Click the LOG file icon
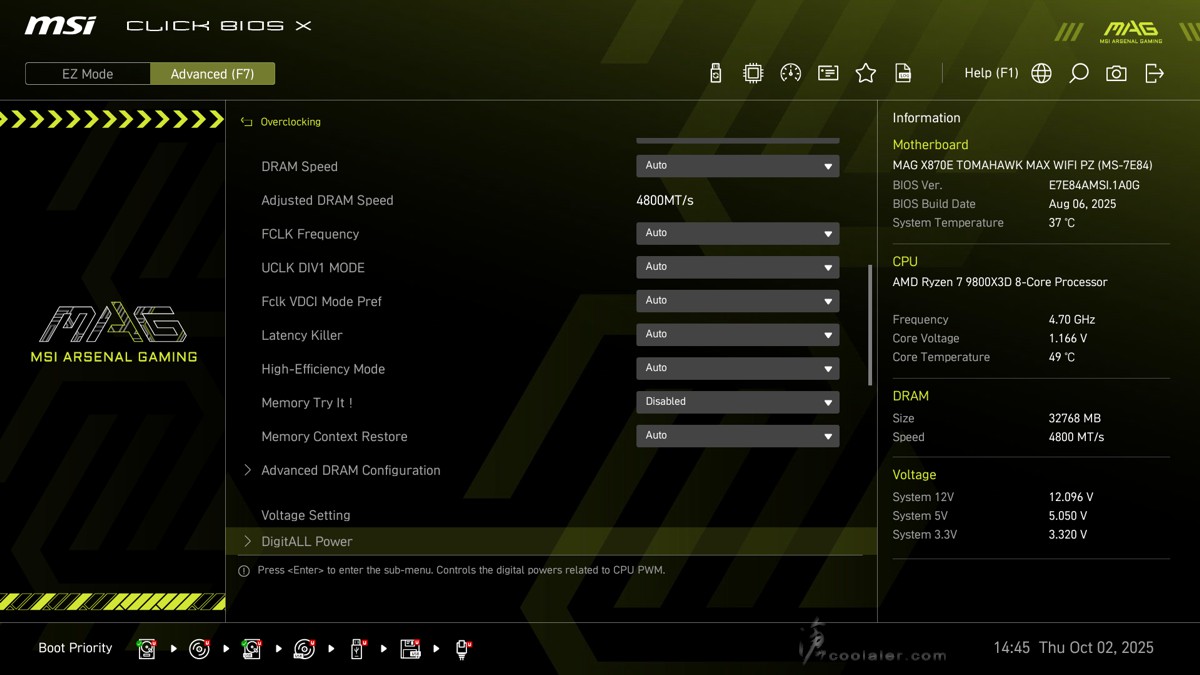Screen dimensions: 1200x675 (903, 73)
